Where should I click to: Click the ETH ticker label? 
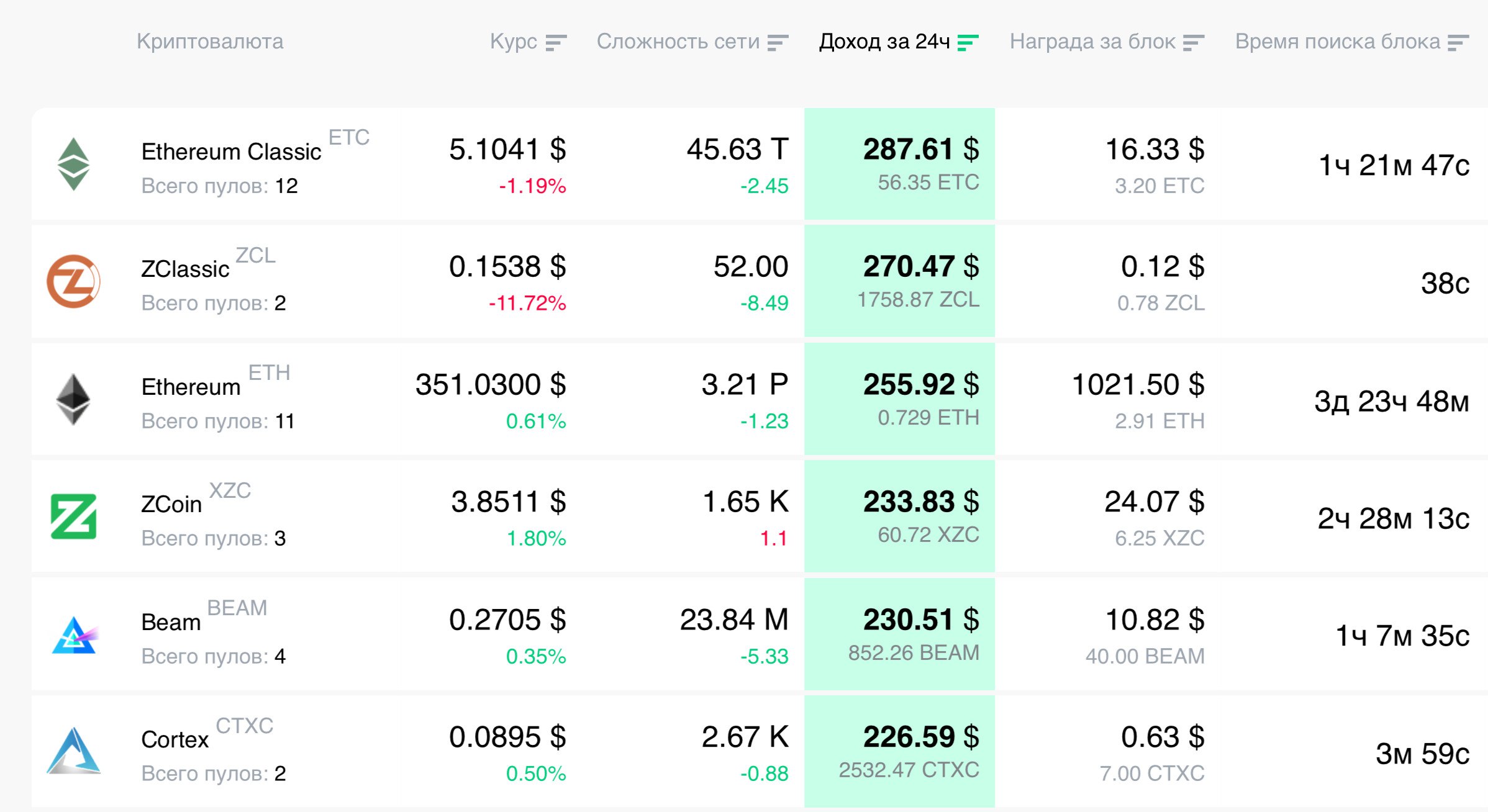pos(270,372)
